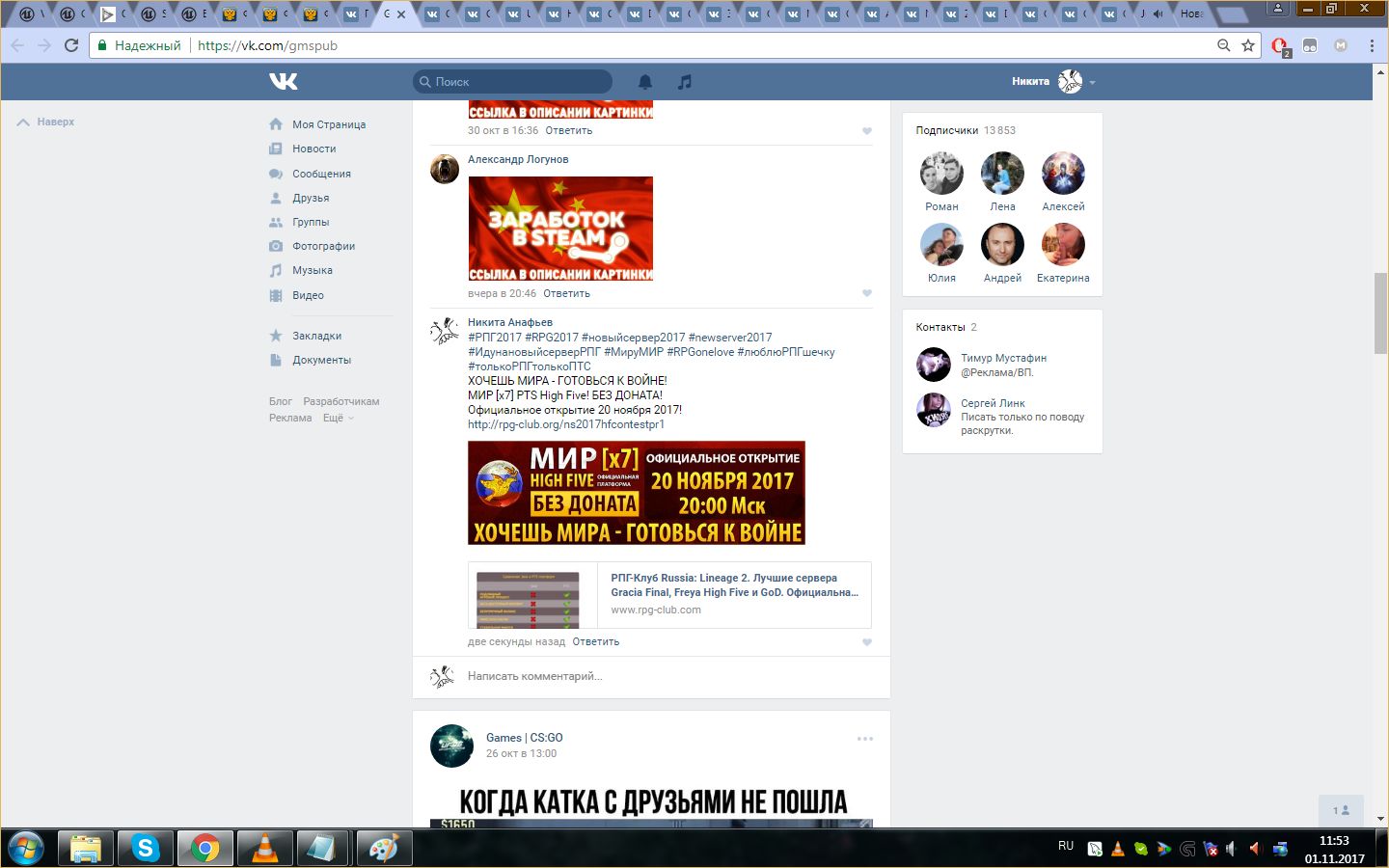Open the Windows Start button
1389x868 pixels.
coord(26,849)
